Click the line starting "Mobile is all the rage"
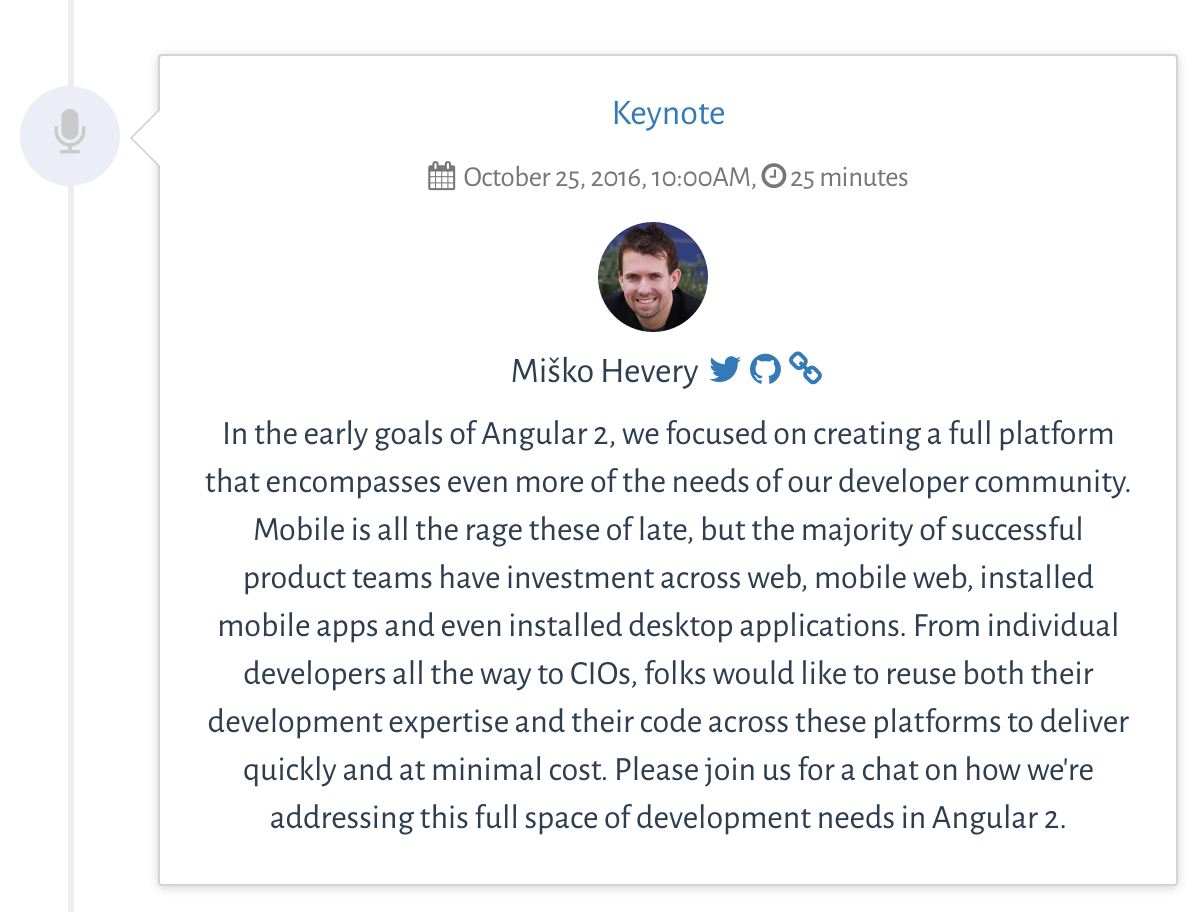The width and height of the screenshot is (1200, 912). 668,529
